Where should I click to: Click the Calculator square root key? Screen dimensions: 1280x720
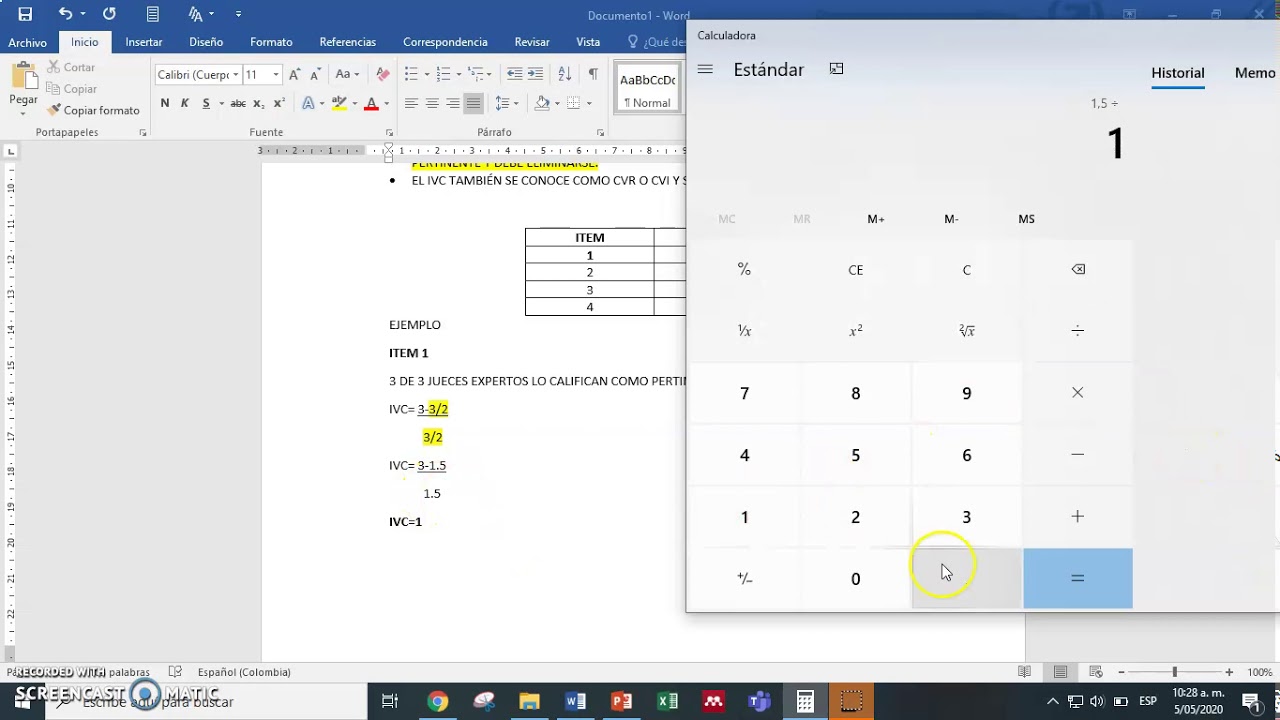point(967,331)
